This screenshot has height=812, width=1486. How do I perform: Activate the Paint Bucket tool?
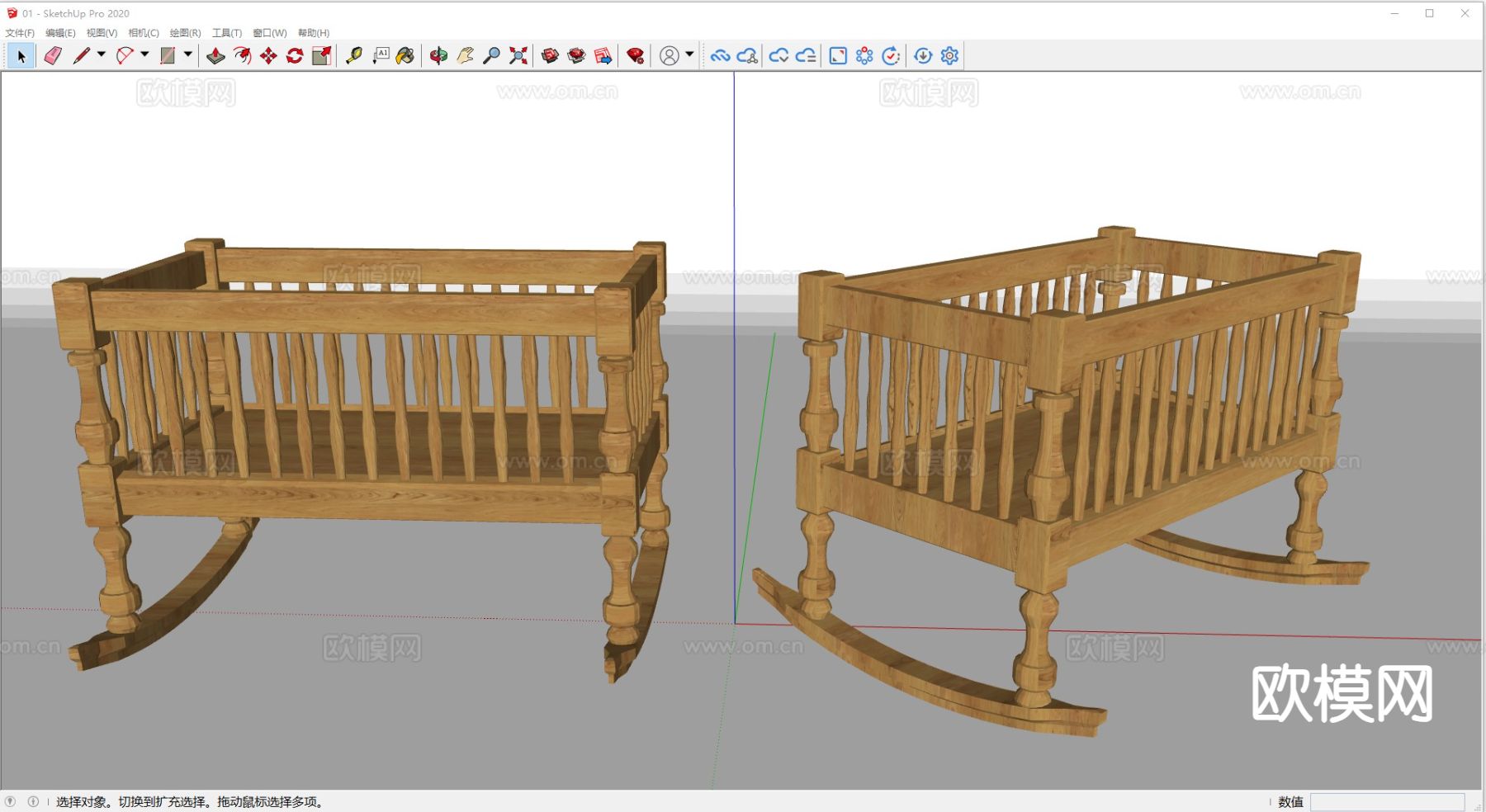click(x=405, y=56)
